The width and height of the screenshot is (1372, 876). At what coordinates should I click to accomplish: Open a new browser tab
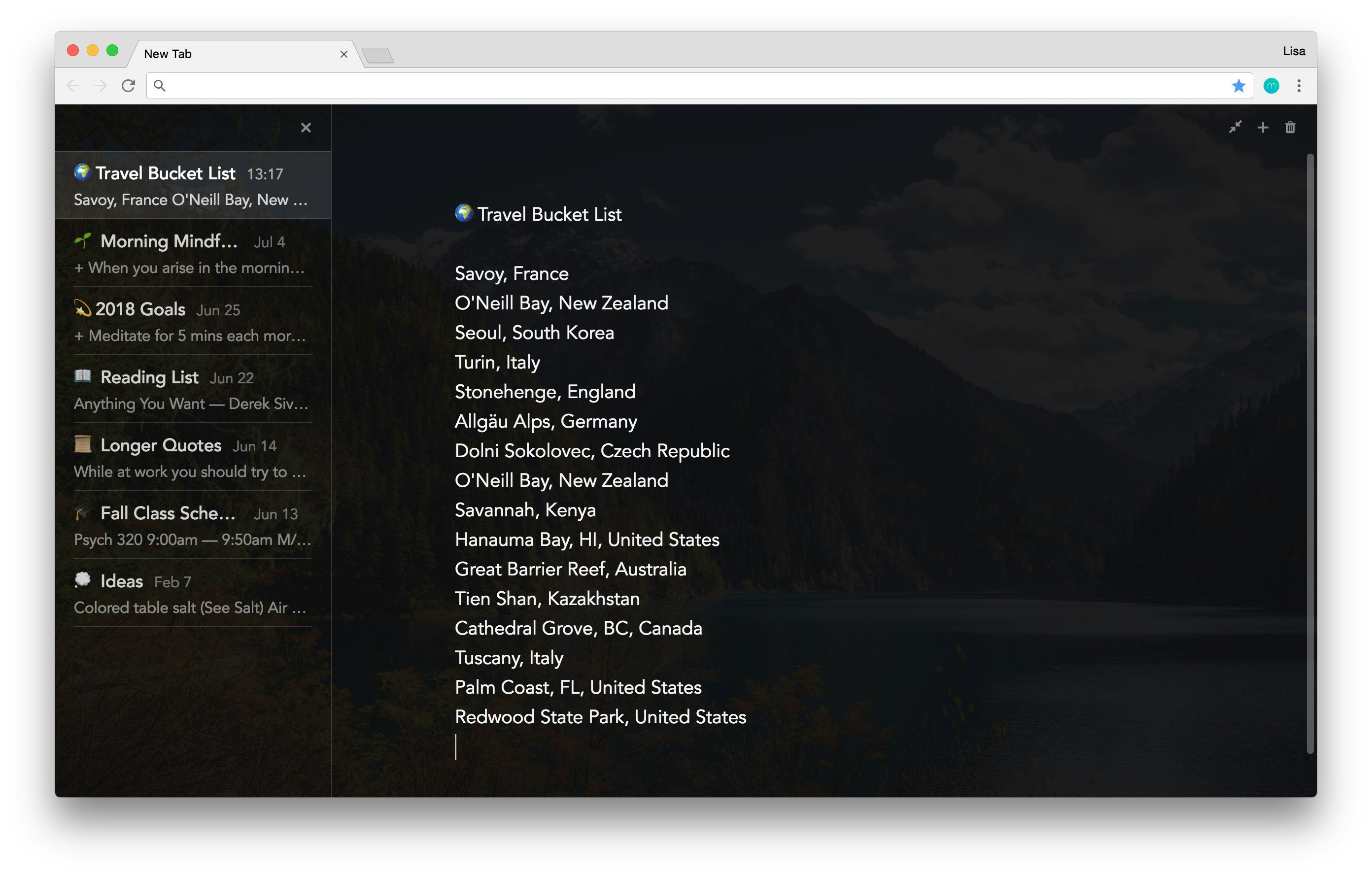click(x=378, y=55)
